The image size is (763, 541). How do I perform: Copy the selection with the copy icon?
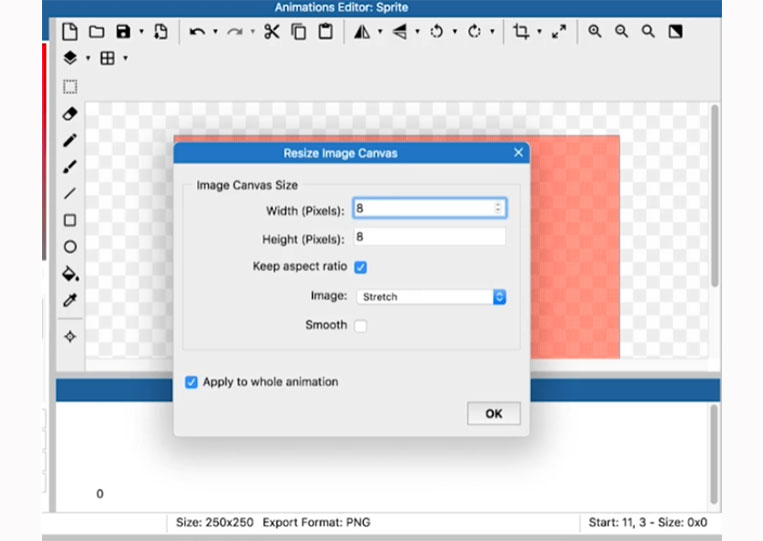pos(298,32)
